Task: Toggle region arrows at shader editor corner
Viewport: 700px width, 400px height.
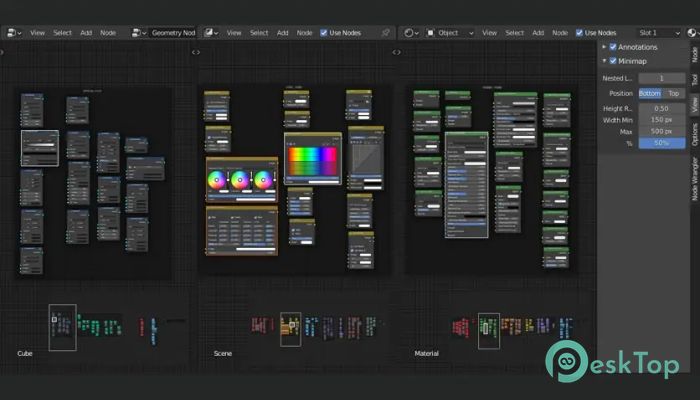Action: coord(396,52)
